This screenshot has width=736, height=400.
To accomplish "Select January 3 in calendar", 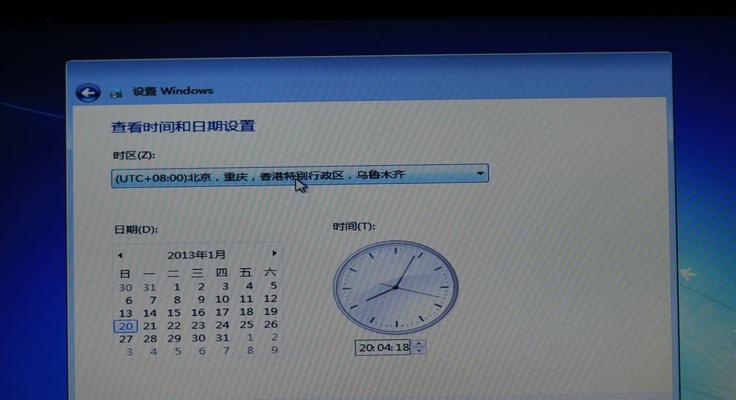I will pyautogui.click(x=225, y=286).
